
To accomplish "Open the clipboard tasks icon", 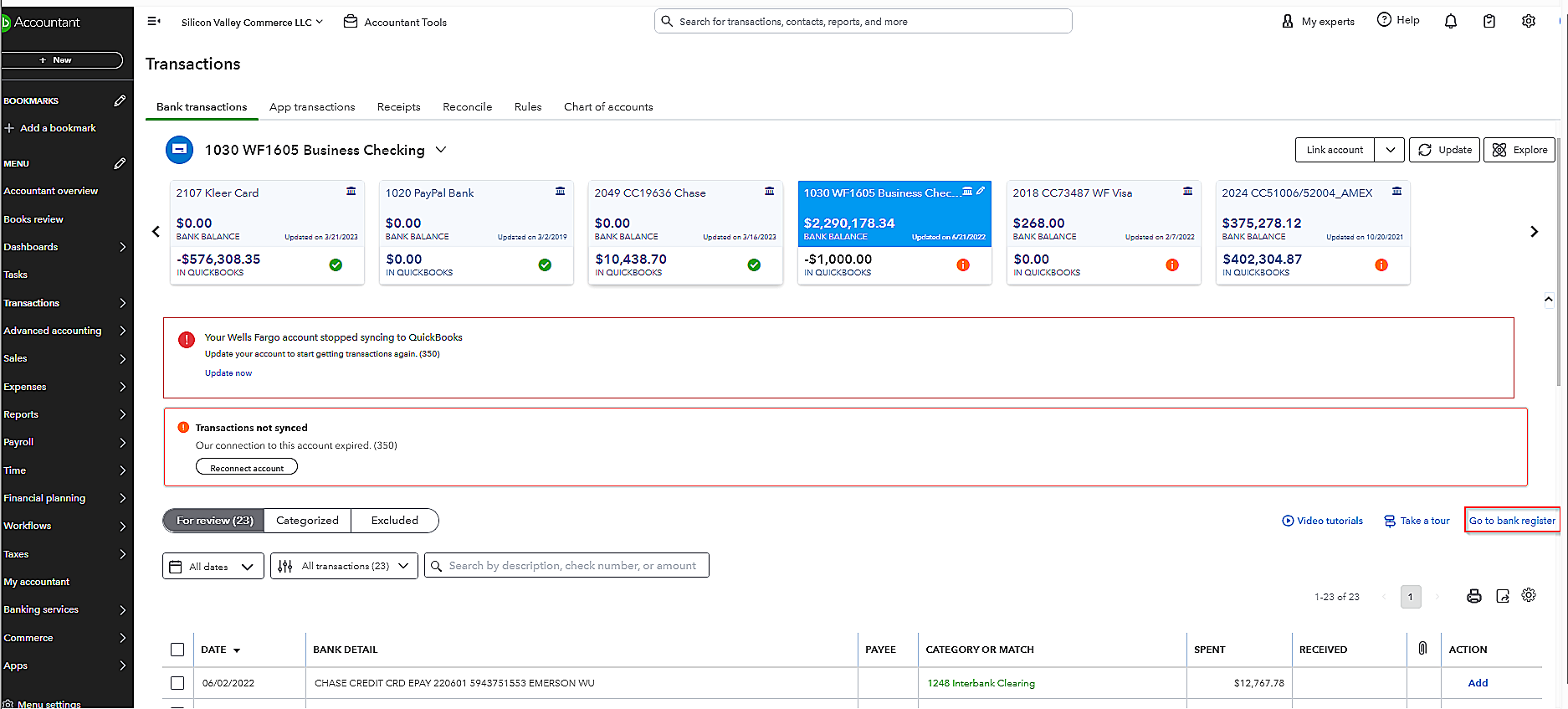I will coord(1489,22).
